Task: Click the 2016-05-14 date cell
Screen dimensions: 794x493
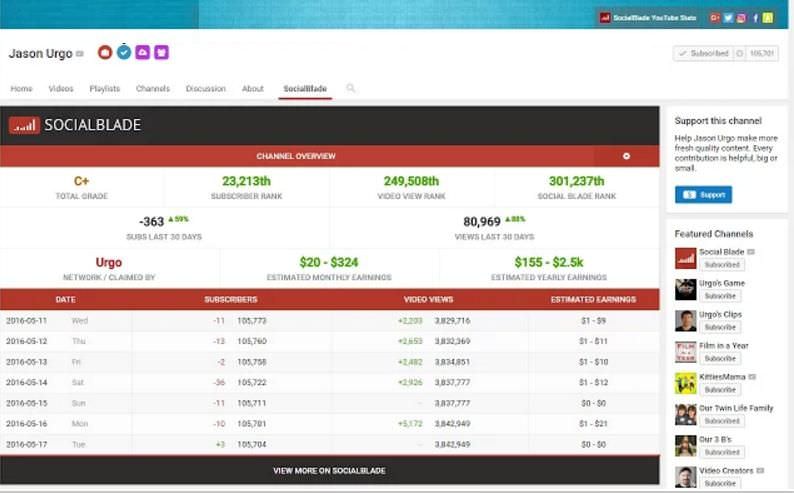Action: [26, 382]
